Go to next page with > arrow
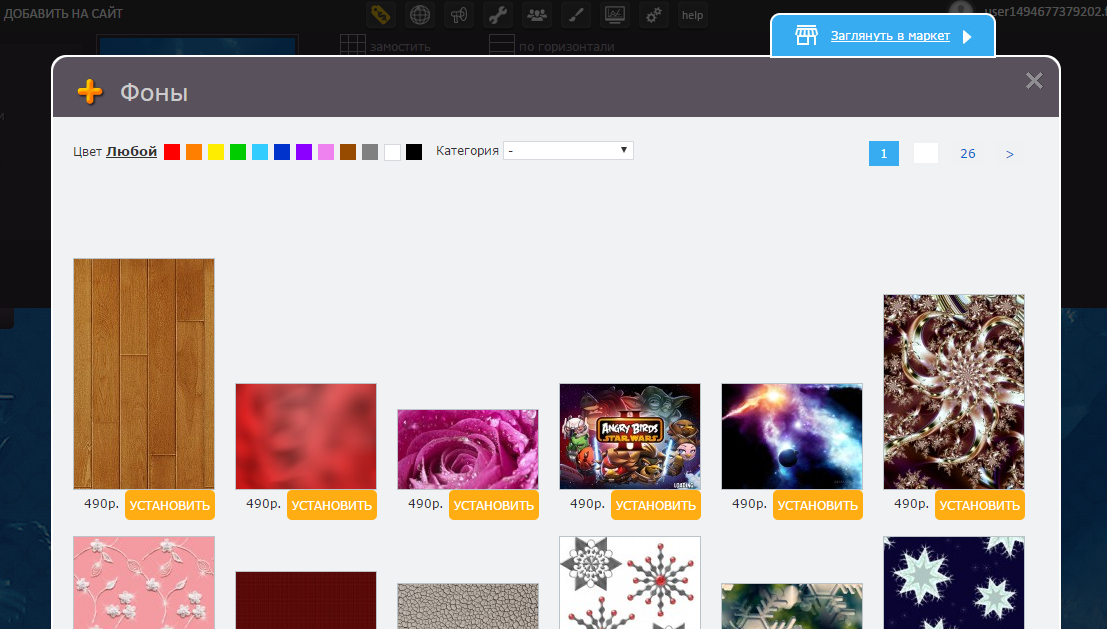The width and height of the screenshot is (1107, 629). (x=1010, y=154)
